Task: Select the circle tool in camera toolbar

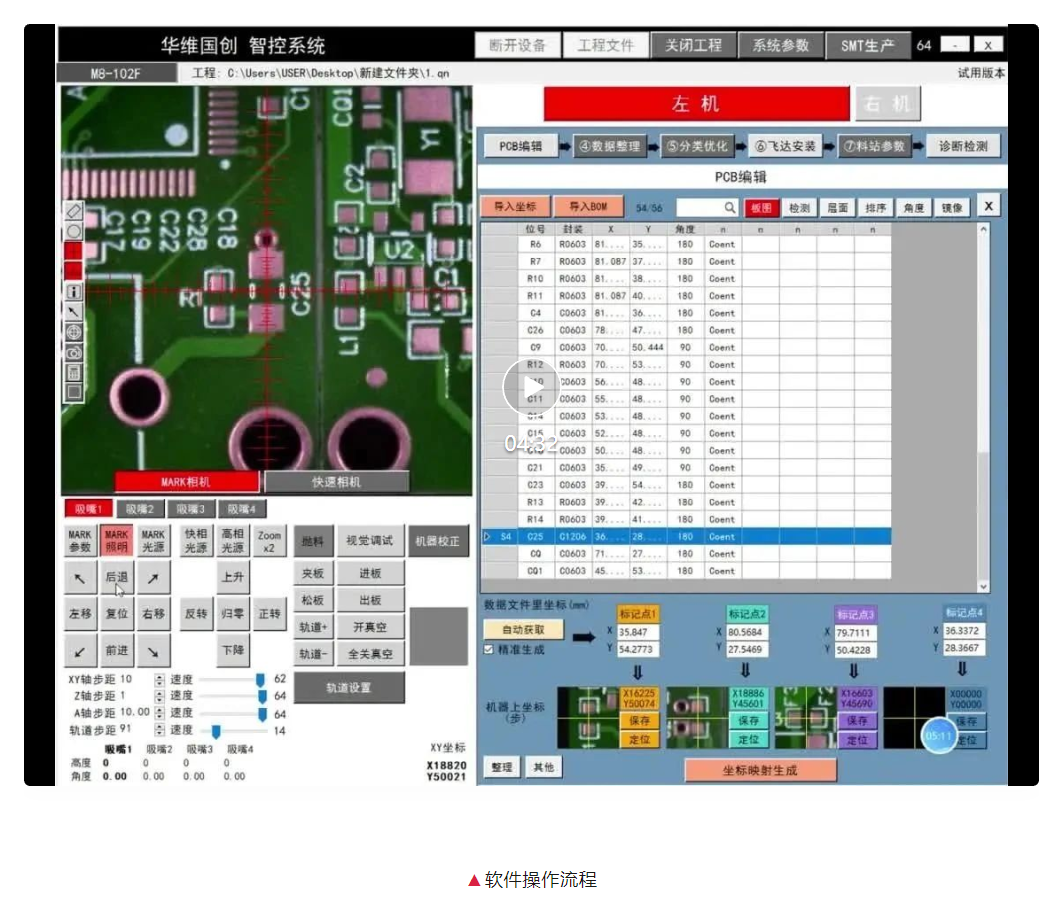Action: point(73,231)
